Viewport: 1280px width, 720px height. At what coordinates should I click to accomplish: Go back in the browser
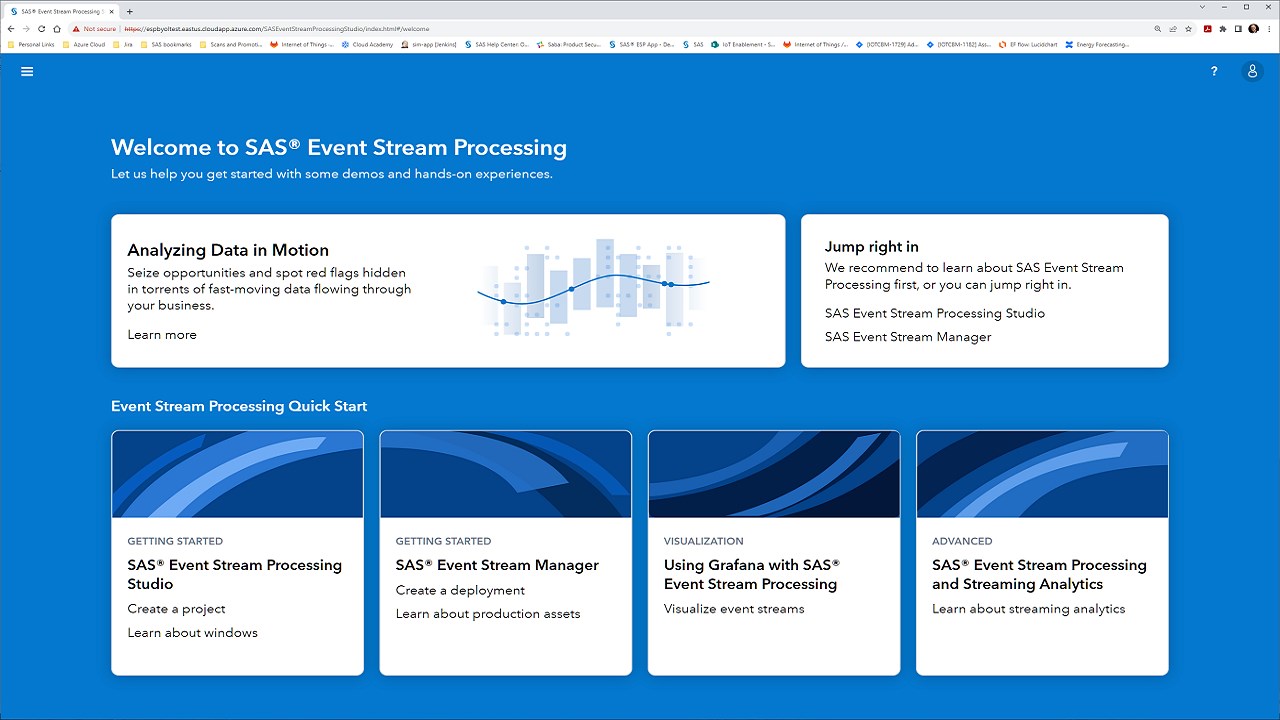point(11,29)
